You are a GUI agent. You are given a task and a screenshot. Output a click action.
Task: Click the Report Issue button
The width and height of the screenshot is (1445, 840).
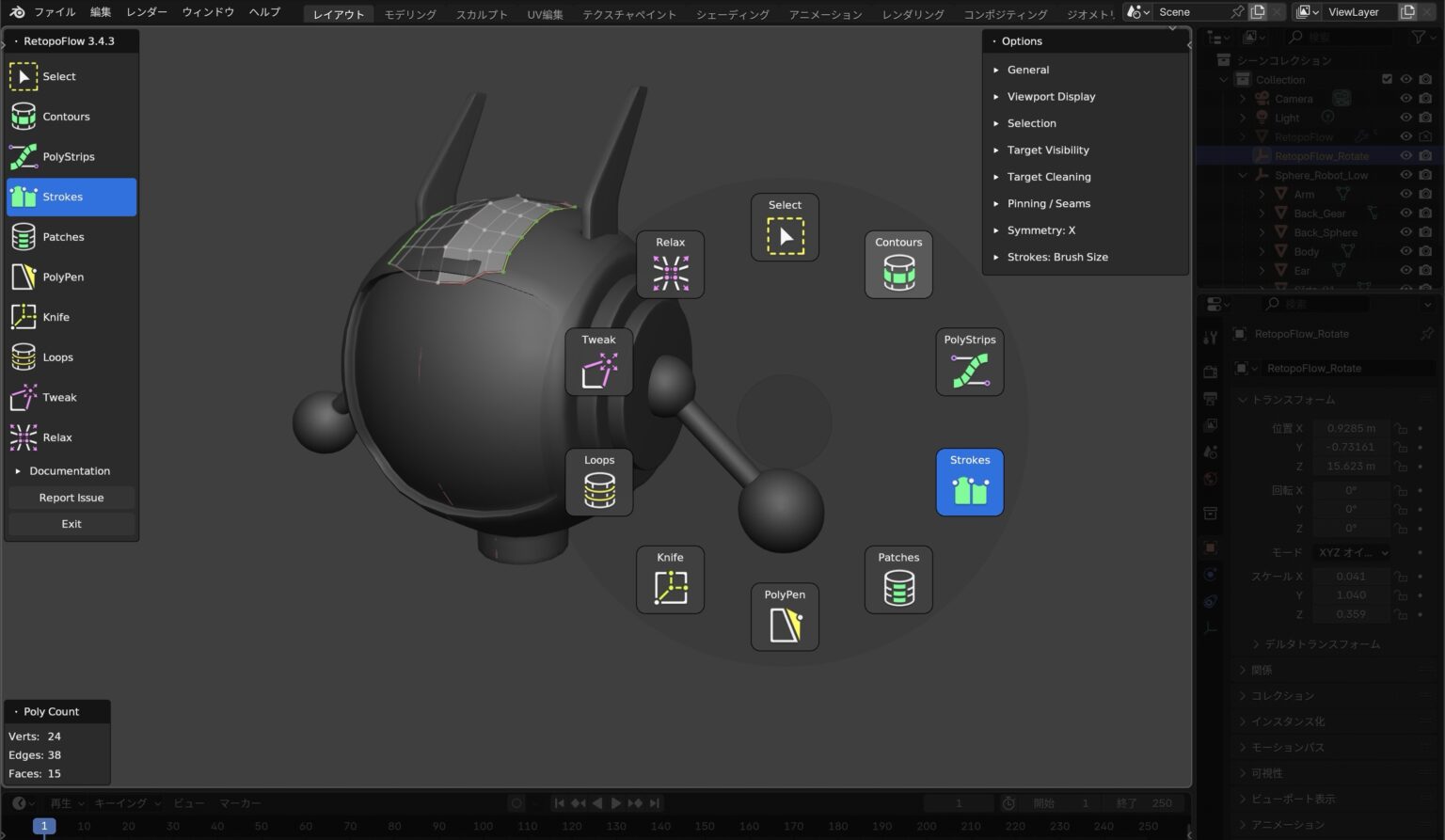[x=71, y=497]
